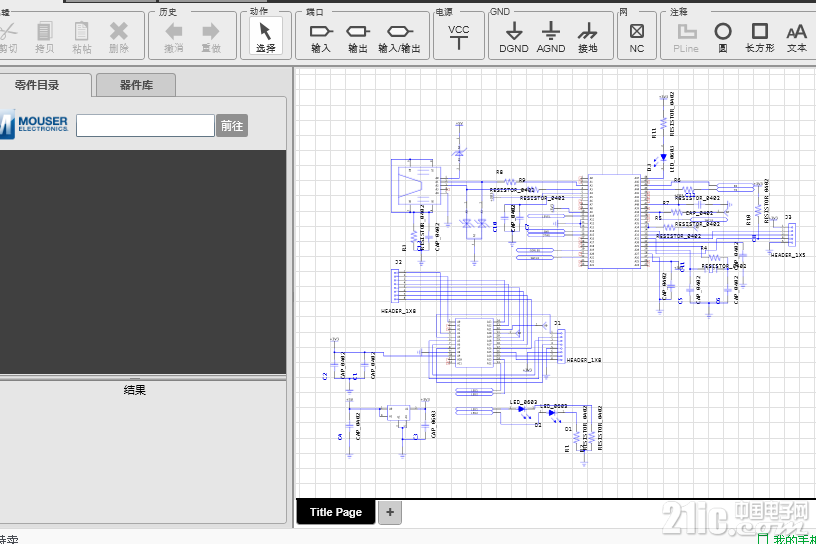
Task: Click the 结果 results panel heading
Action: click(135, 389)
